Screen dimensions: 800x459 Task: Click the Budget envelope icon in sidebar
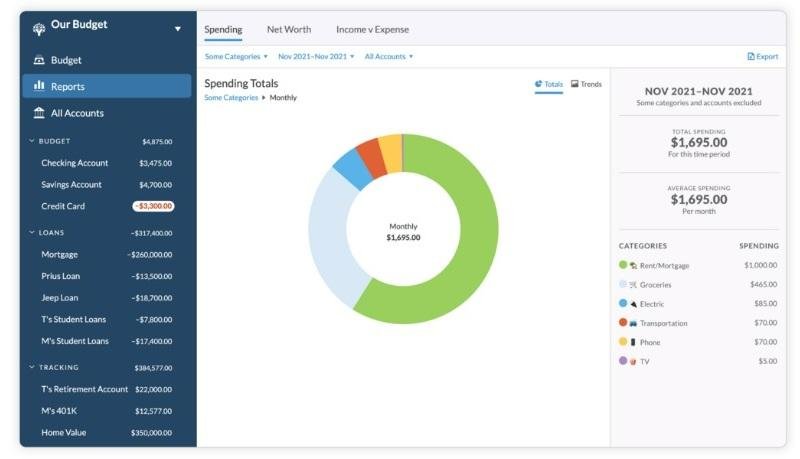(39, 60)
